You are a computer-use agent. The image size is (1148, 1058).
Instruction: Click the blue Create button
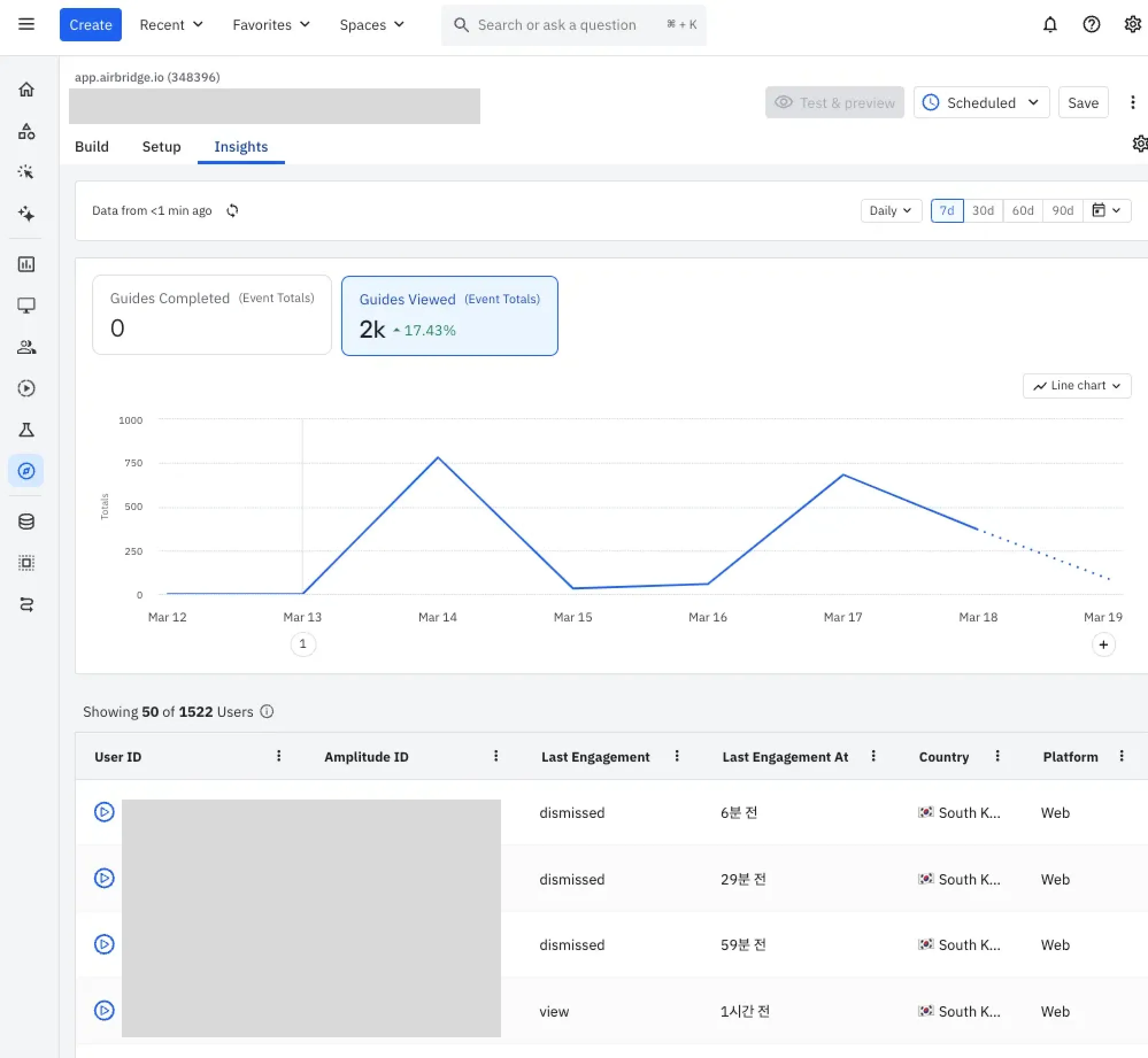click(x=90, y=25)
